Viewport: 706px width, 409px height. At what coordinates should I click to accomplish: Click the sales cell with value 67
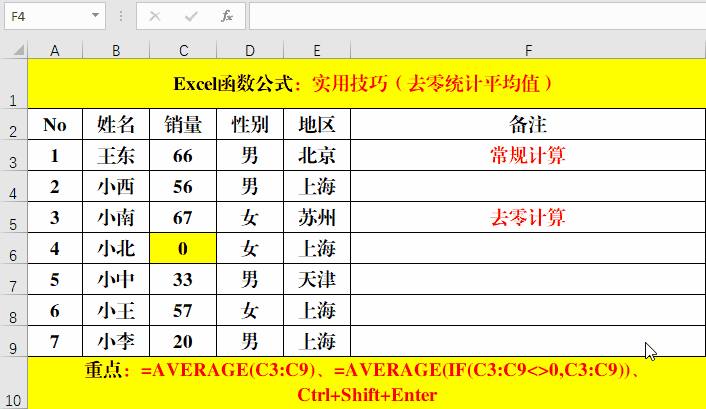183,218
